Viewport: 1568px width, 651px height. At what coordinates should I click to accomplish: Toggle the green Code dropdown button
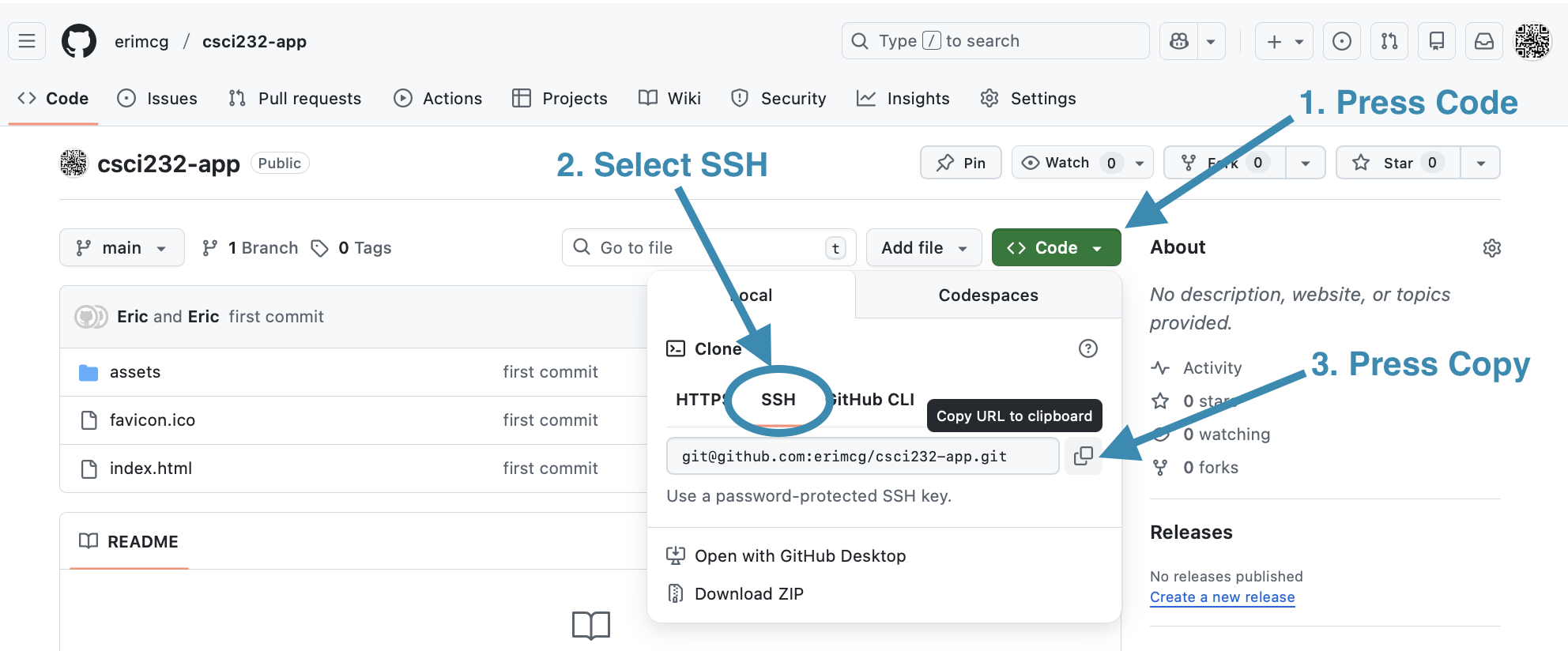pos(1055,248)
